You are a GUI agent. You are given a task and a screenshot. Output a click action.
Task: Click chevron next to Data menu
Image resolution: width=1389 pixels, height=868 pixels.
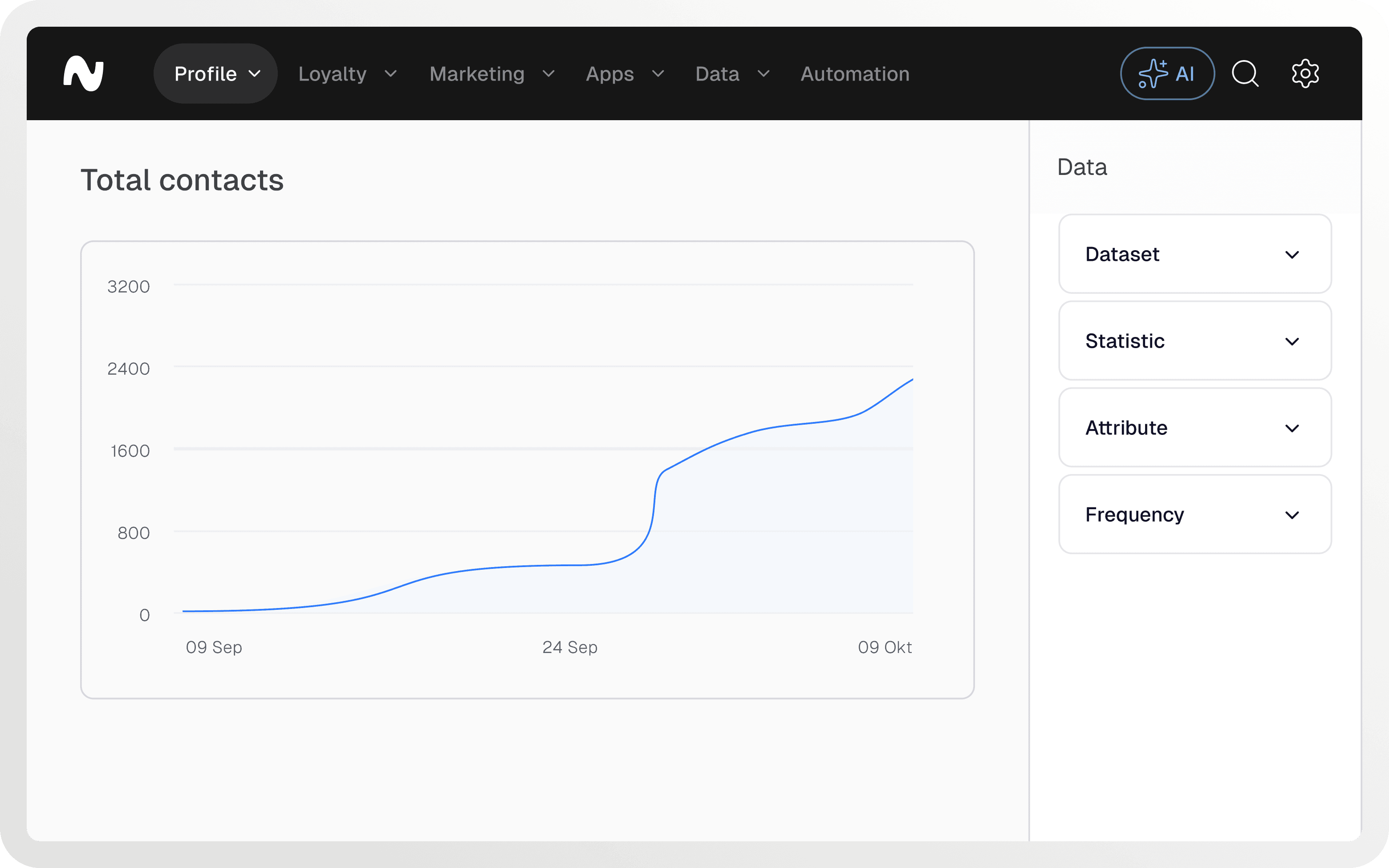764,73
